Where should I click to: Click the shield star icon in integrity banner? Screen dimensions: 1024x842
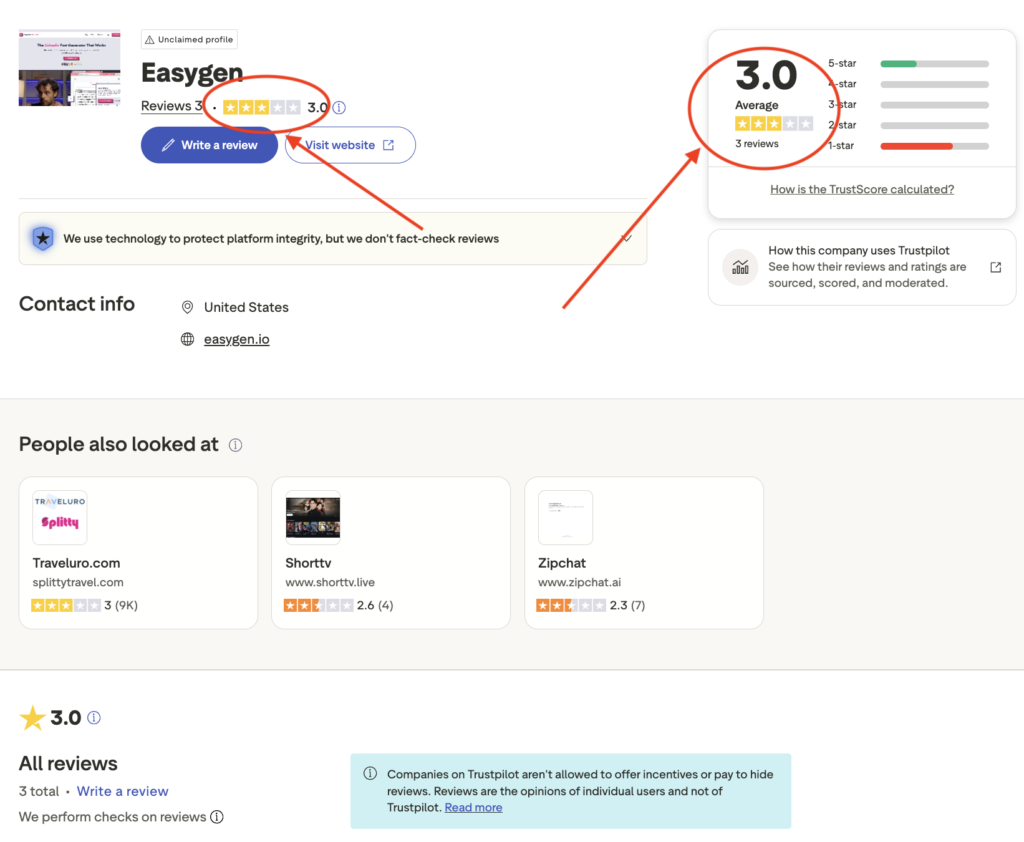point(43,238)
